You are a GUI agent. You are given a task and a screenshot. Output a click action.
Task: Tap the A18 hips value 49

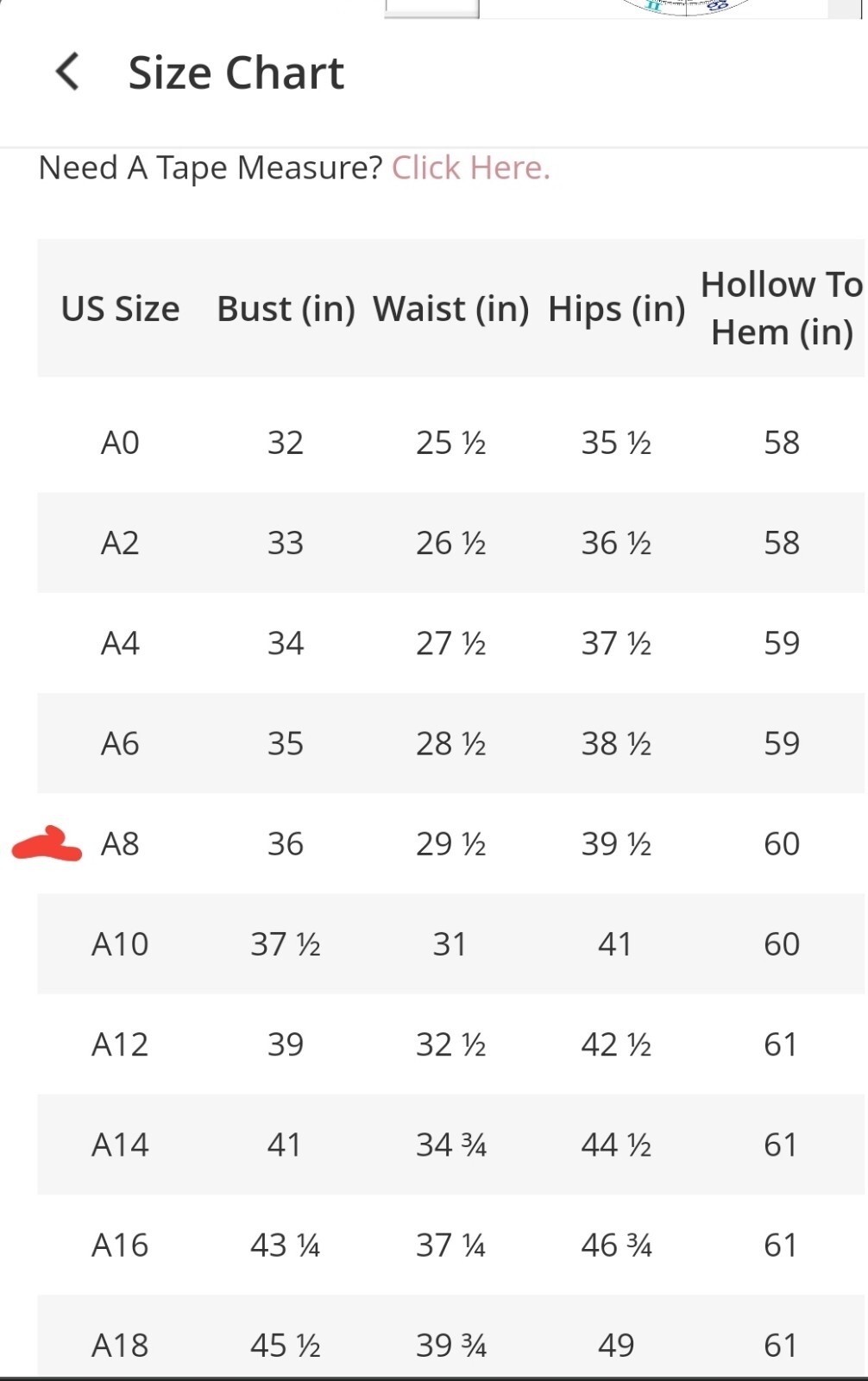point(616,1345)
